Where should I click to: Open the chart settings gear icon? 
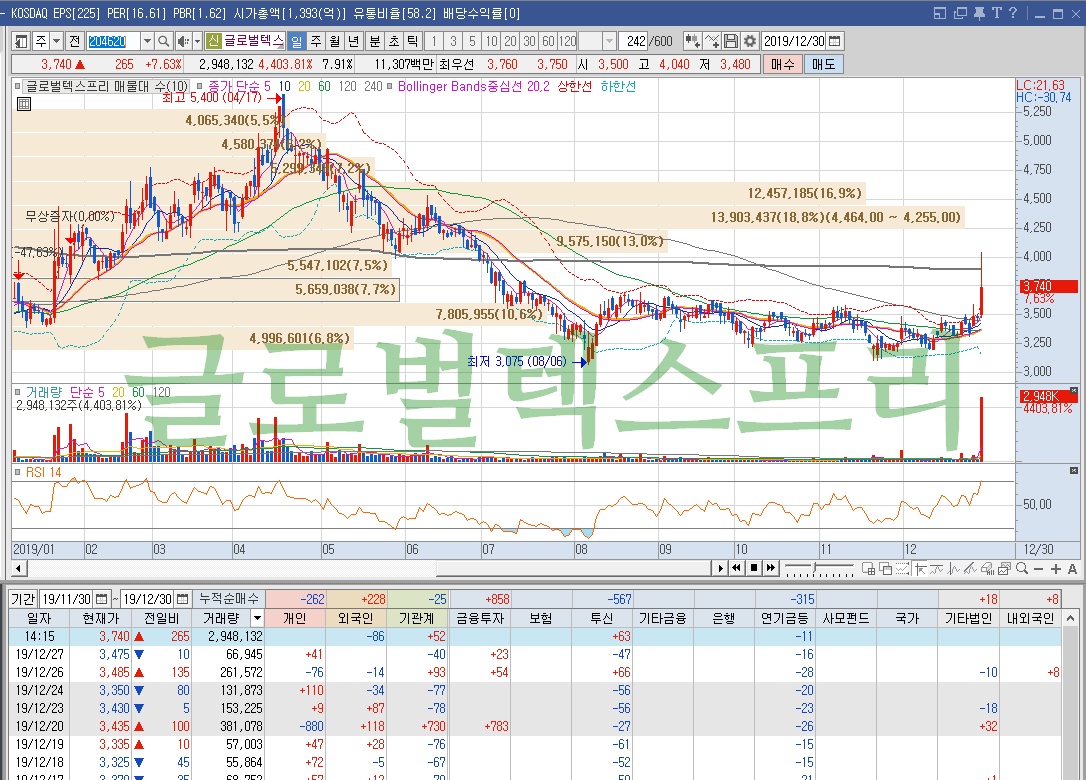coord(749,42)
